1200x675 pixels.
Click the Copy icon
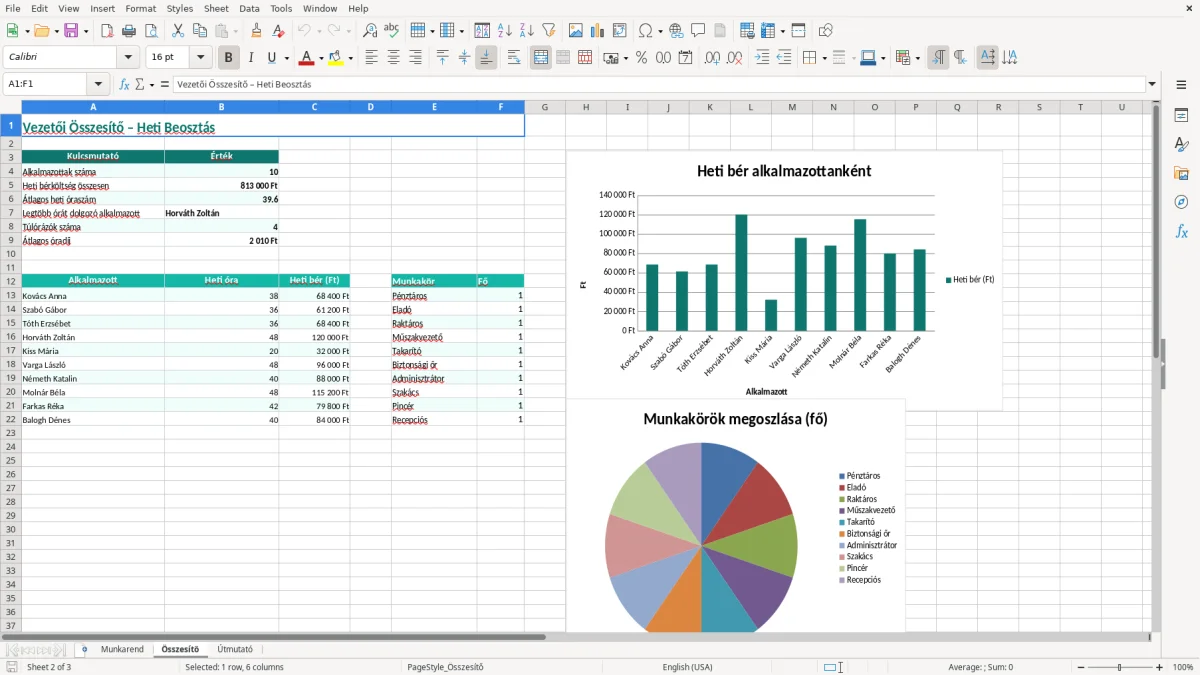pyautogui.click(x=199, y=31)
